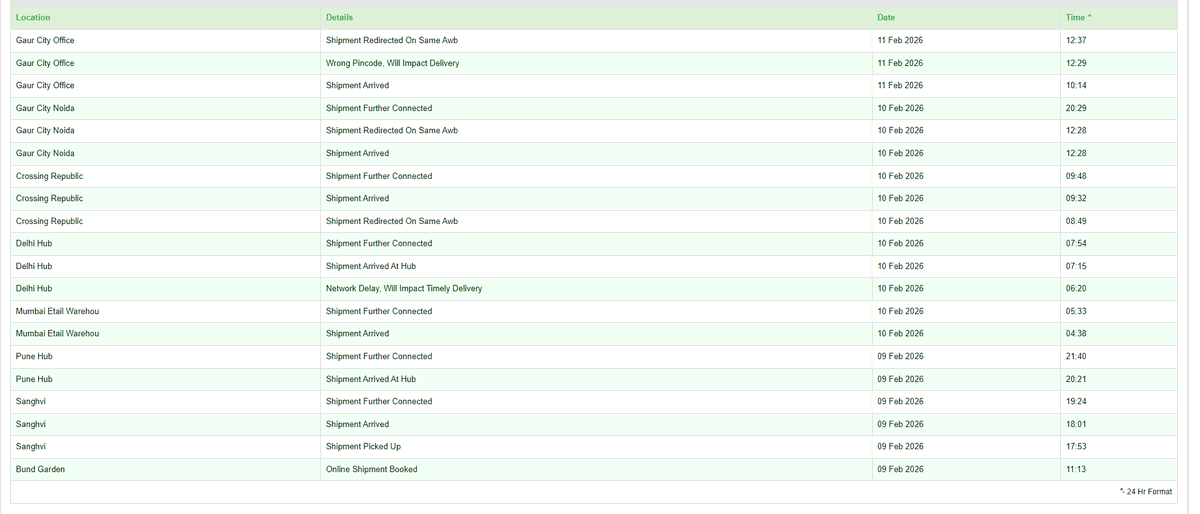The height and width of the screenshot is (514, 1200).
Task: Click 'Shipment Further Connected' in 05:33 row
Action: coord(379,312)
